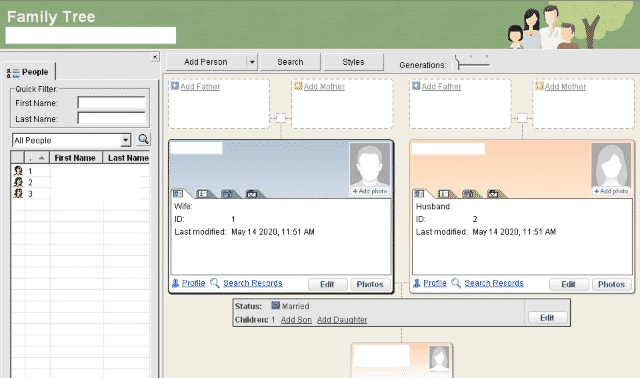Click Edit button in marriage status box
This screenshot has height=378, width=640.
(x=547, y=318)
